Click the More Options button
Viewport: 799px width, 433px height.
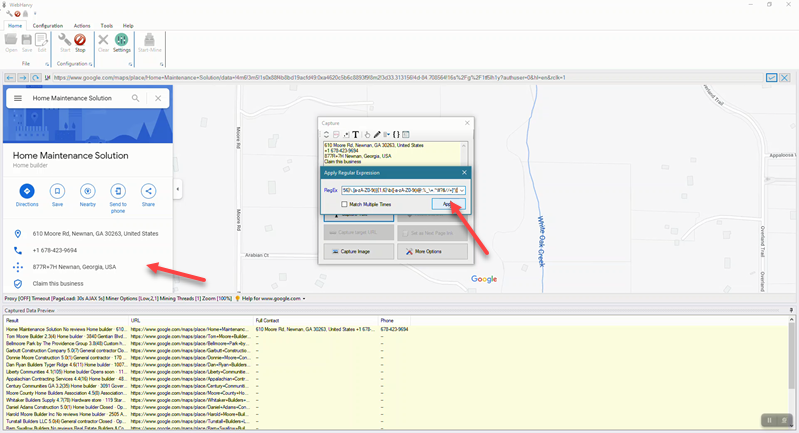tap(432, 251)
